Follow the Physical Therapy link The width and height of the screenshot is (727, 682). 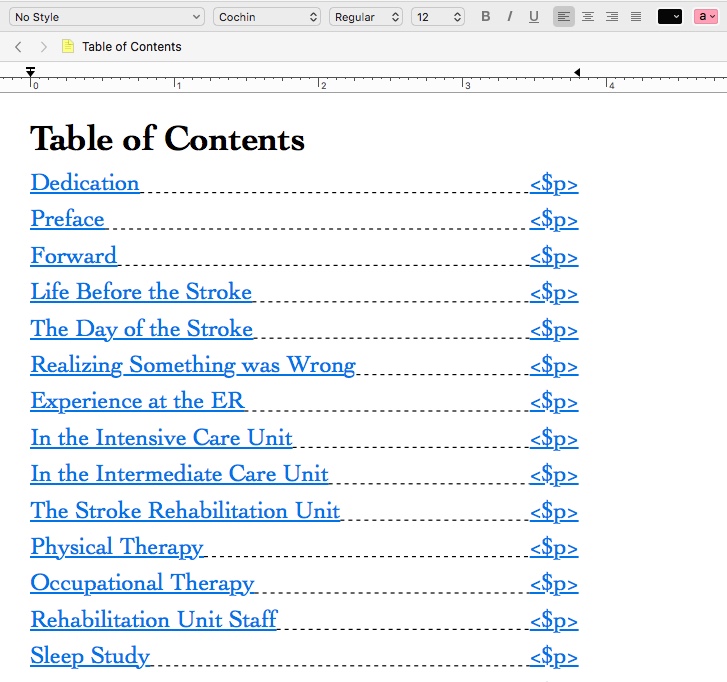click(117, 547)
